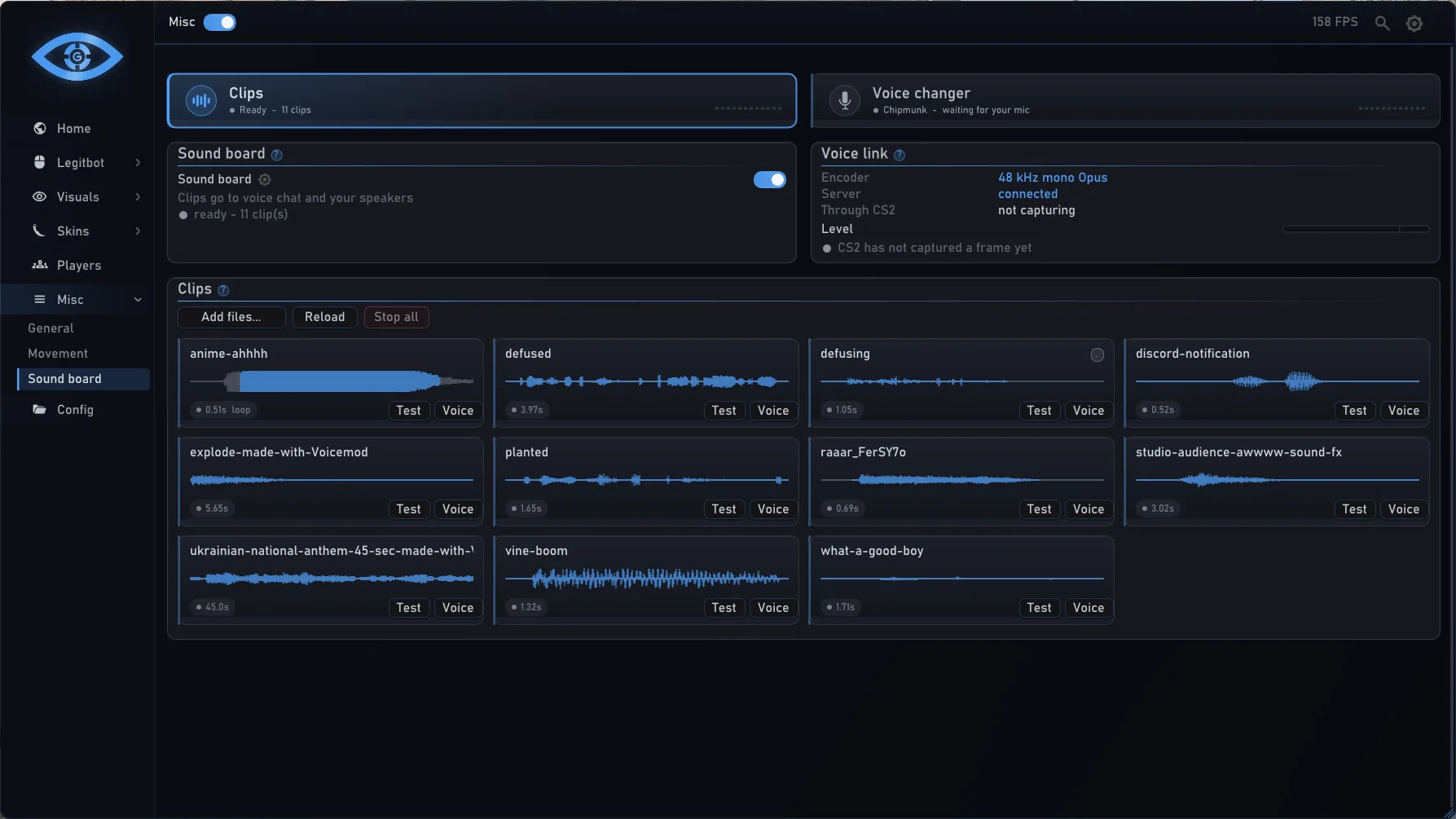The width and height of the screenshot is (1456, 819).
Task: Test the explode-made-with-Voicemod clip
Action: pyautogui.click(x=408, y=509)
